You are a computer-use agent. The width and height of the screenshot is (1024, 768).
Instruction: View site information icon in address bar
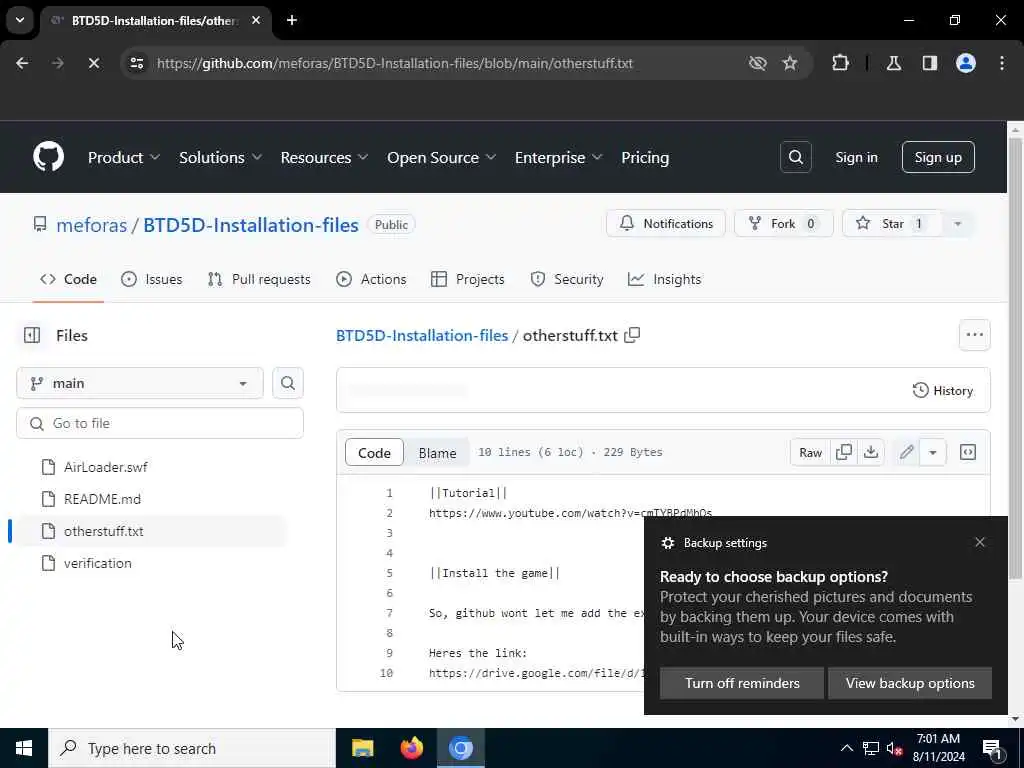pyautogui.click(x=136, y=63)
